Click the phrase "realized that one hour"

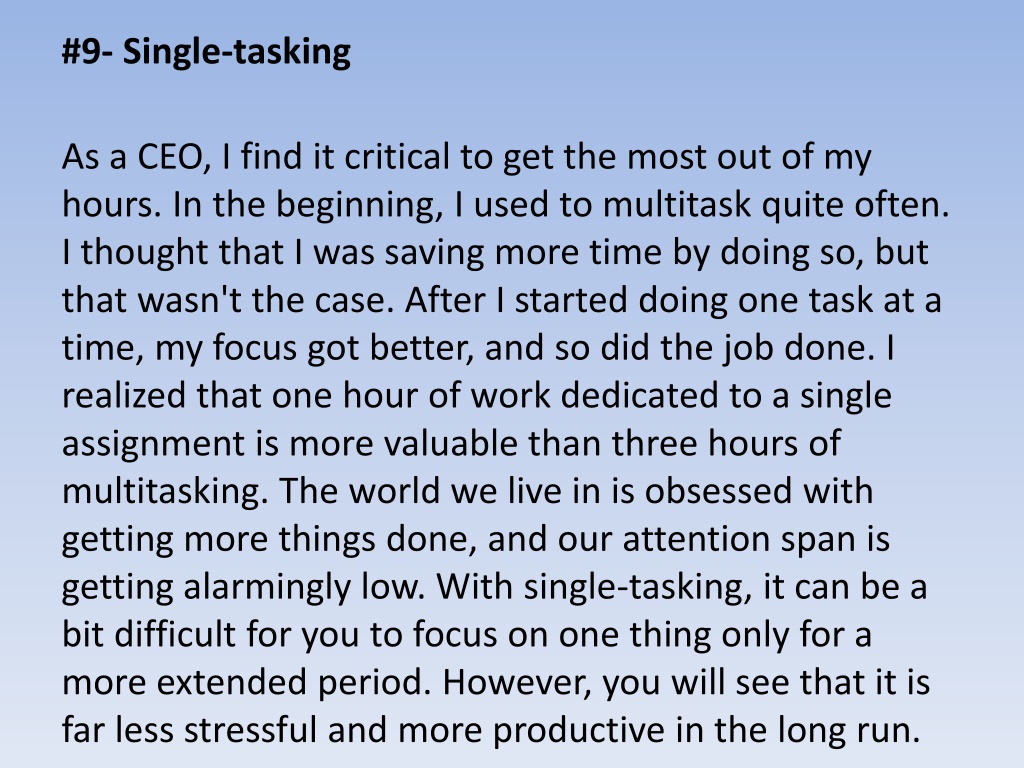pos(240,396)
